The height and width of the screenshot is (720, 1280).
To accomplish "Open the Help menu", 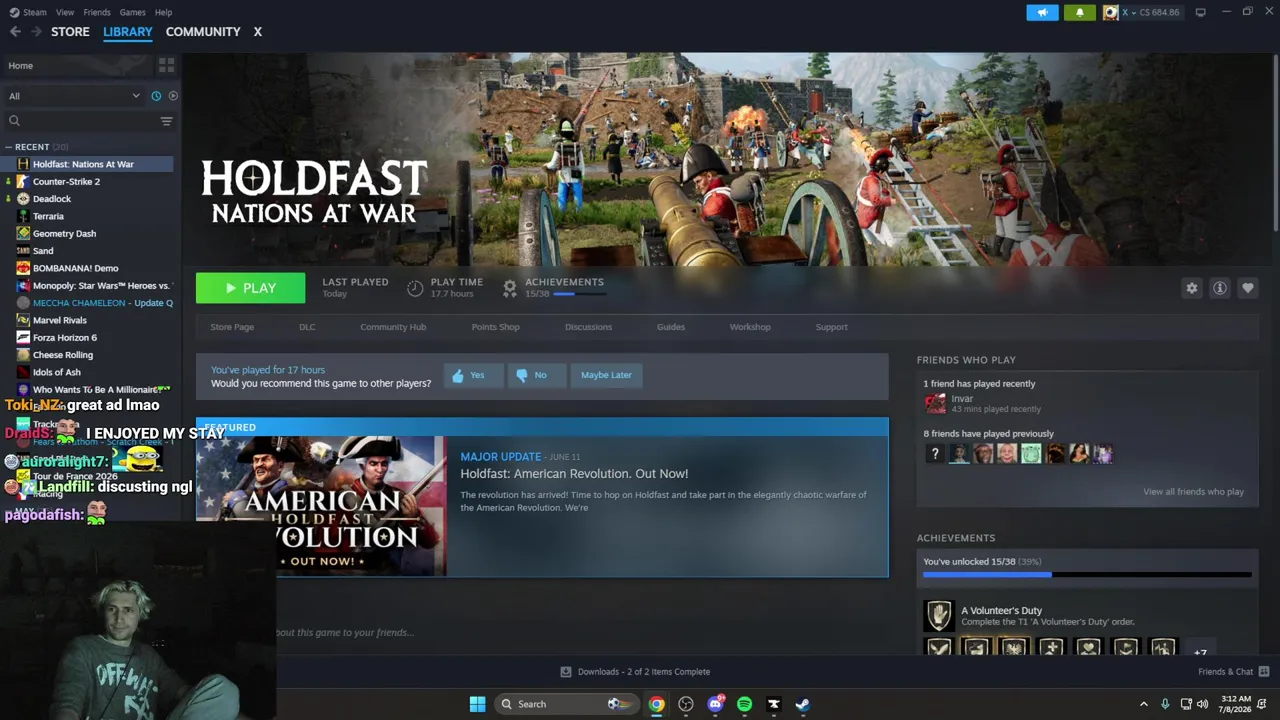I will [x=163, y=12].
